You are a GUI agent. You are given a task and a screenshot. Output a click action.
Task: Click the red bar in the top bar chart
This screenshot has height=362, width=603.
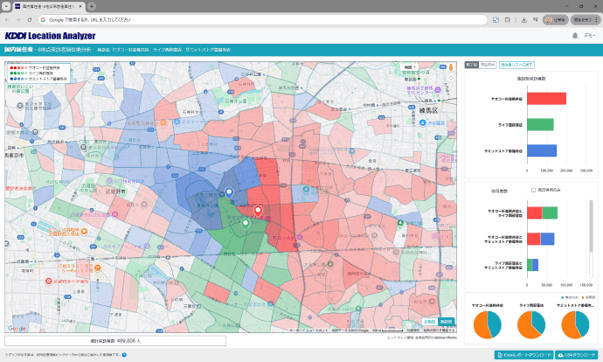point(546,98)
